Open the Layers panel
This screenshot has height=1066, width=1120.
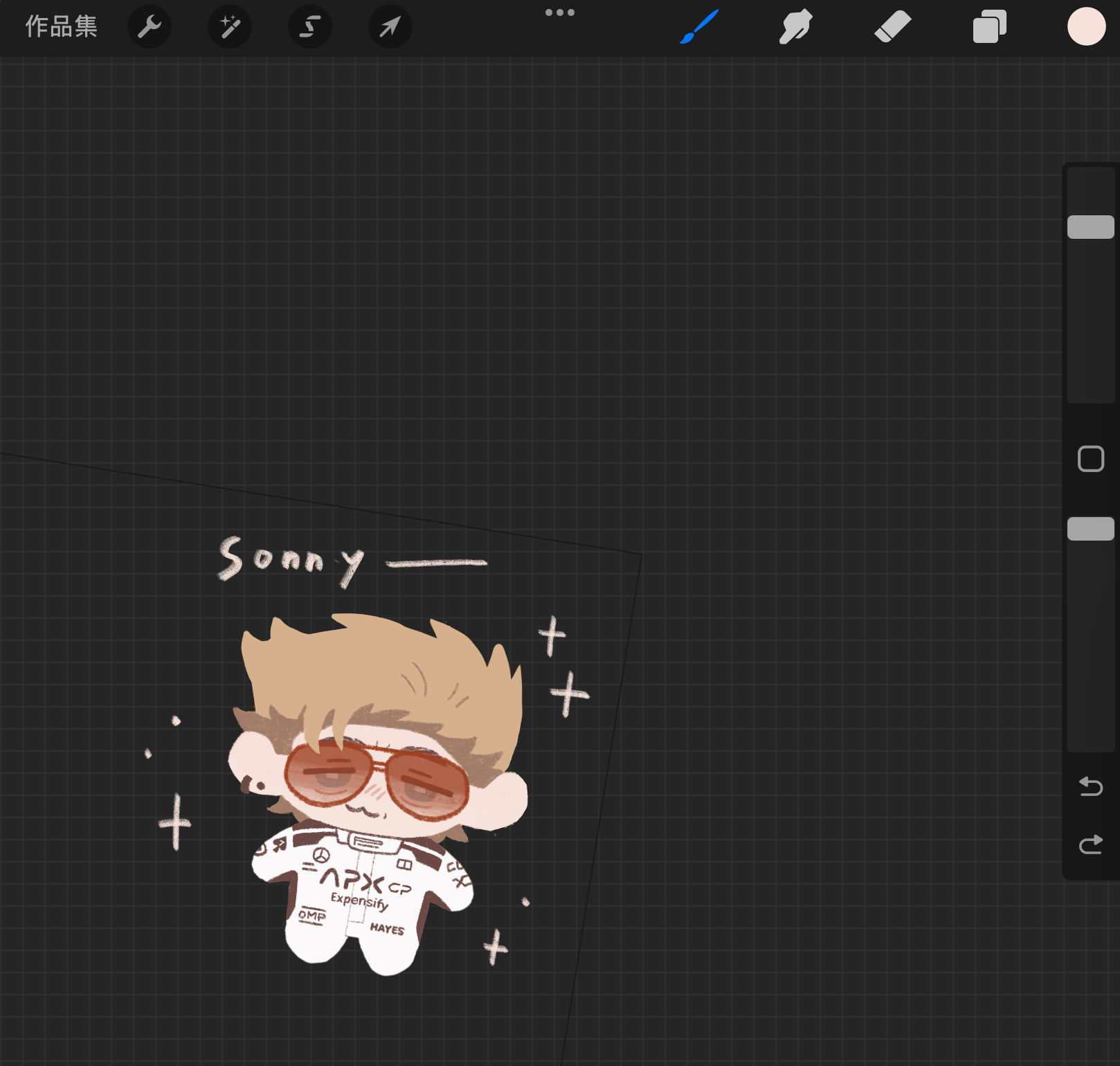tap(990, 27)
